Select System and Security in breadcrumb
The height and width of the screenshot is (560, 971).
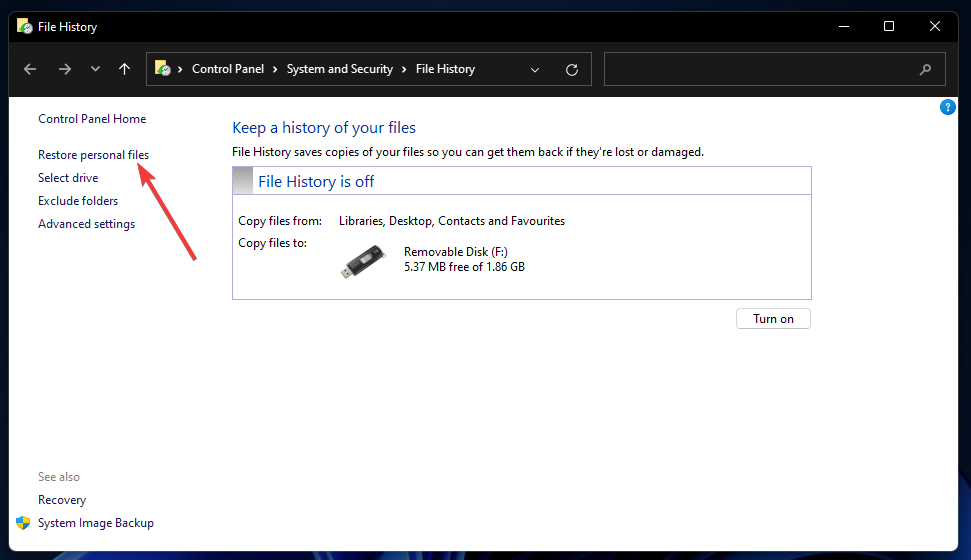point(340,69)
